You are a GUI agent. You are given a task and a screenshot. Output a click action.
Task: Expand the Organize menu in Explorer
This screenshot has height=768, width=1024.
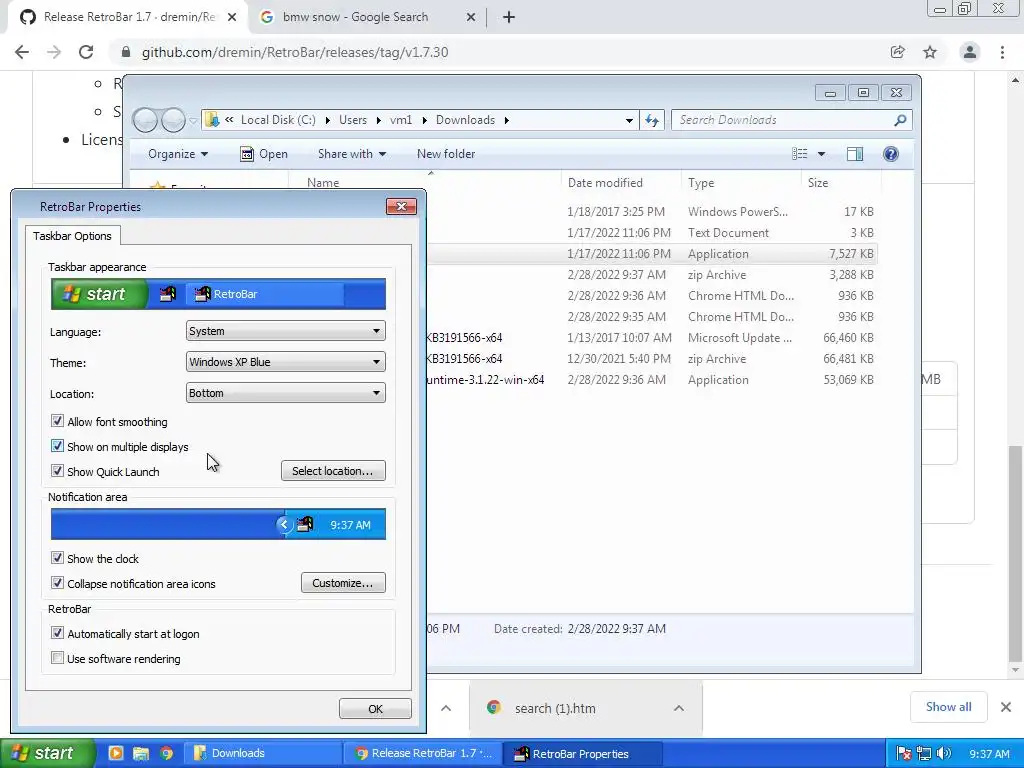178,154
